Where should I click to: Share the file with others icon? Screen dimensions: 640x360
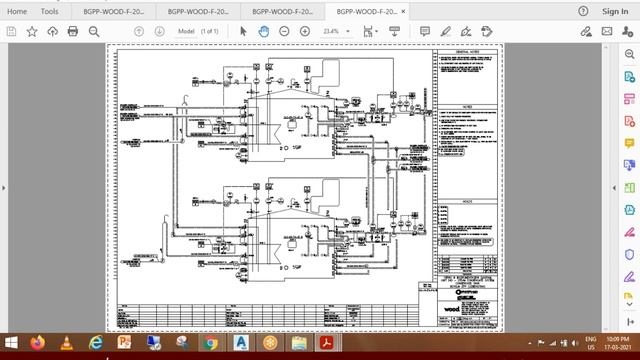[x=627, y=31]
